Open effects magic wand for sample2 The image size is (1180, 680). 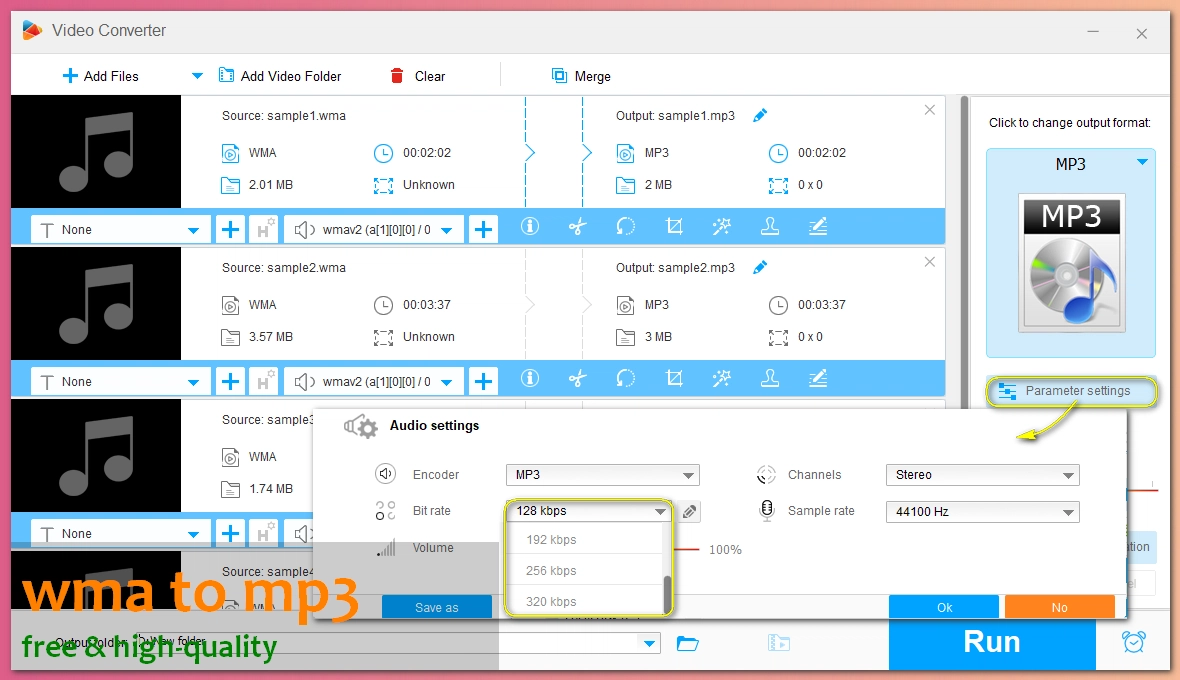(x=722, y=378)
